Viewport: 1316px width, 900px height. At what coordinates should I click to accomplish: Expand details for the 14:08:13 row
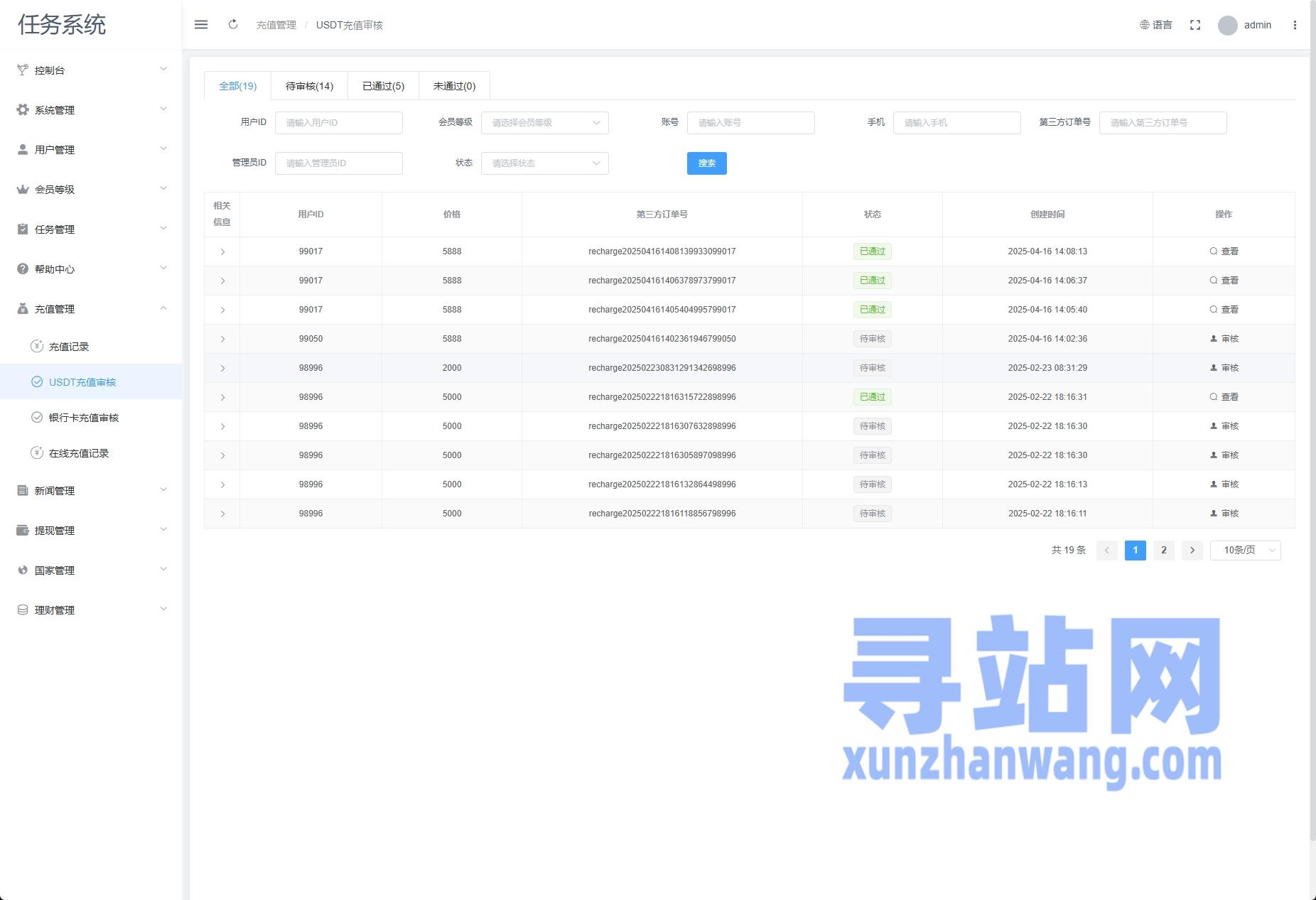click(222, 252)
